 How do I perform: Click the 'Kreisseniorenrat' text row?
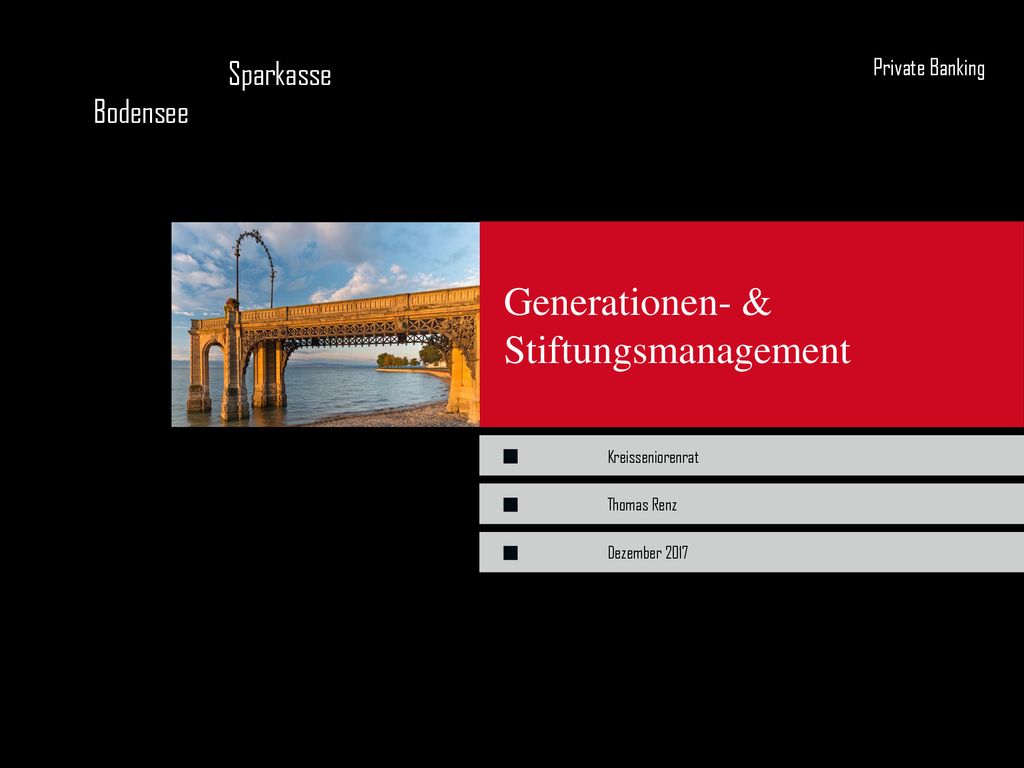751,456
